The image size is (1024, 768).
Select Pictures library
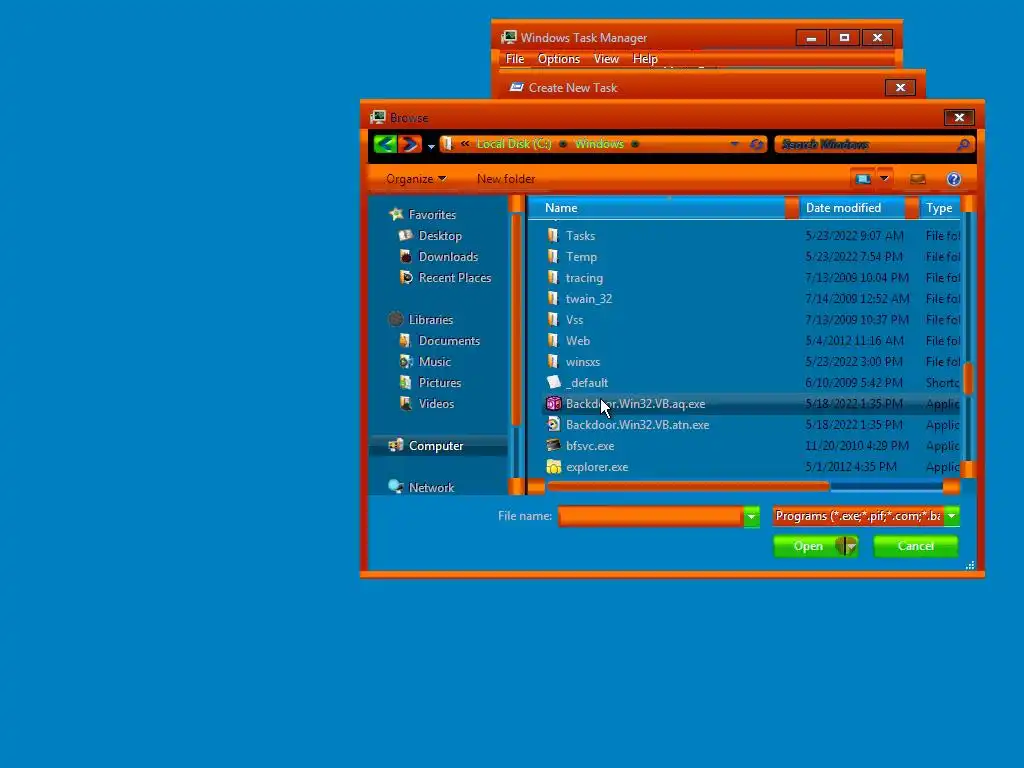(440, 382)
